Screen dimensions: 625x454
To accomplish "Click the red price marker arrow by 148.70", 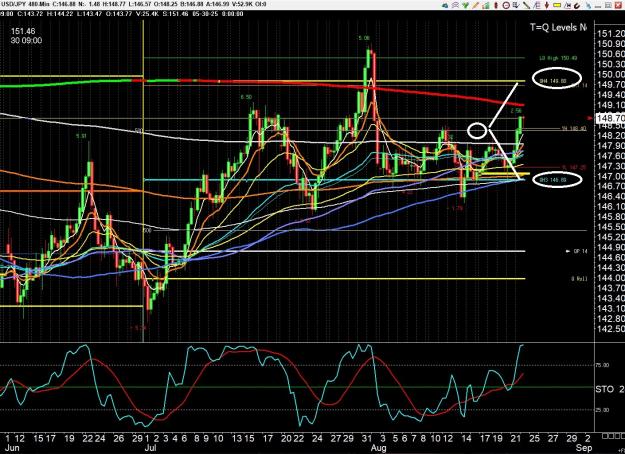I will (x=590, y=118).
